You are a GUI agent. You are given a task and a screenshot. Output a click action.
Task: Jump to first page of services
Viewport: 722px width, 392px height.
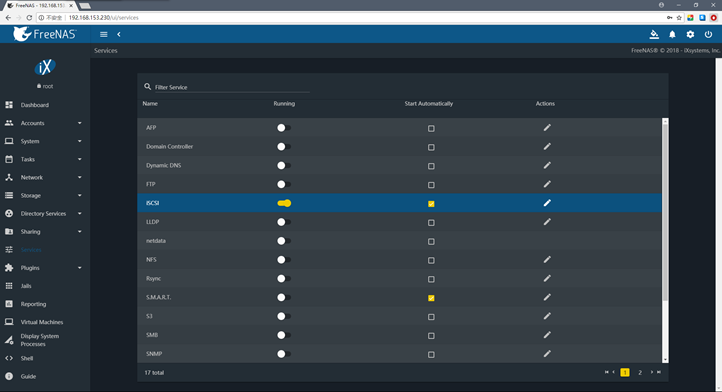click(606, 372)
